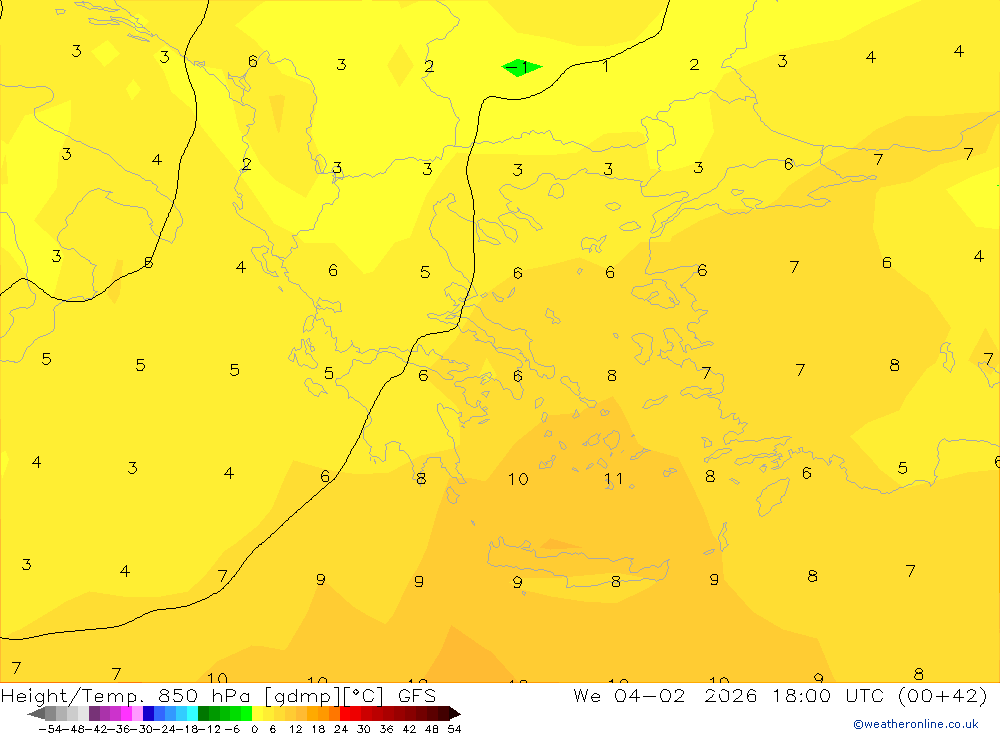This screenshot has height=733, width=1000.
Task: Click the GFS model label
Action: 417,695
